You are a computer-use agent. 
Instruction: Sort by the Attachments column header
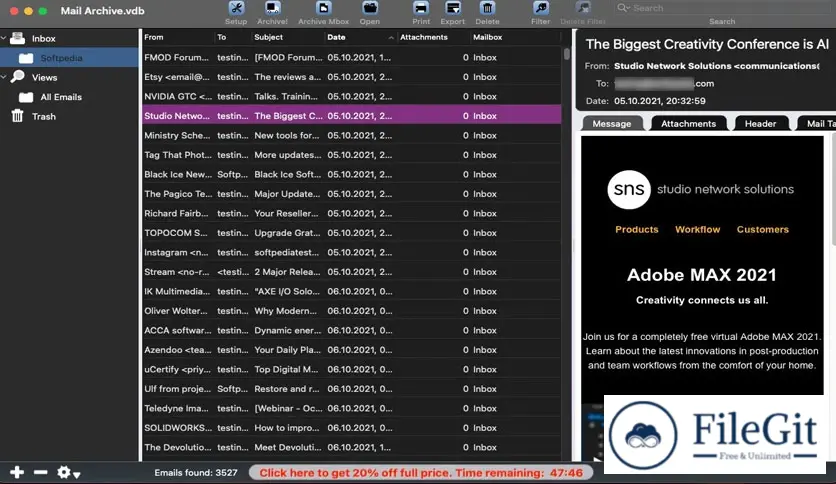[x=434, y=37]
